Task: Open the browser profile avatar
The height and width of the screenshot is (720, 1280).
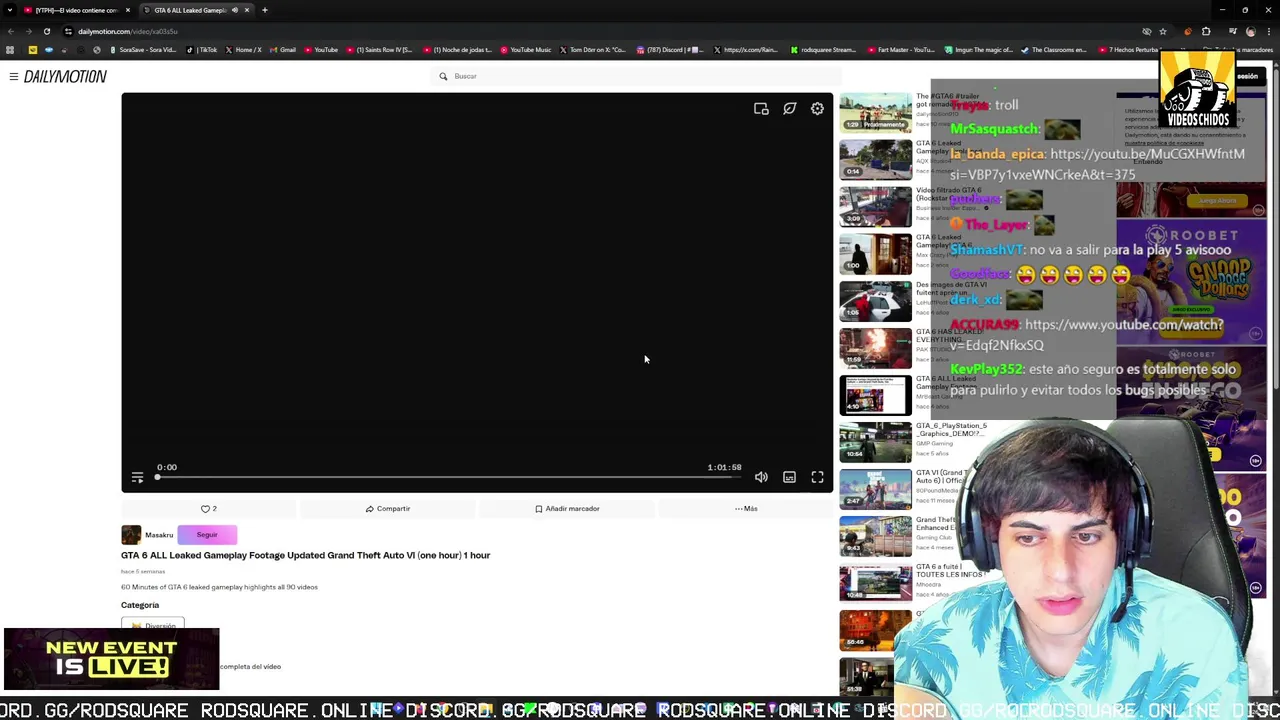Action: click(x=1250, y=31)
